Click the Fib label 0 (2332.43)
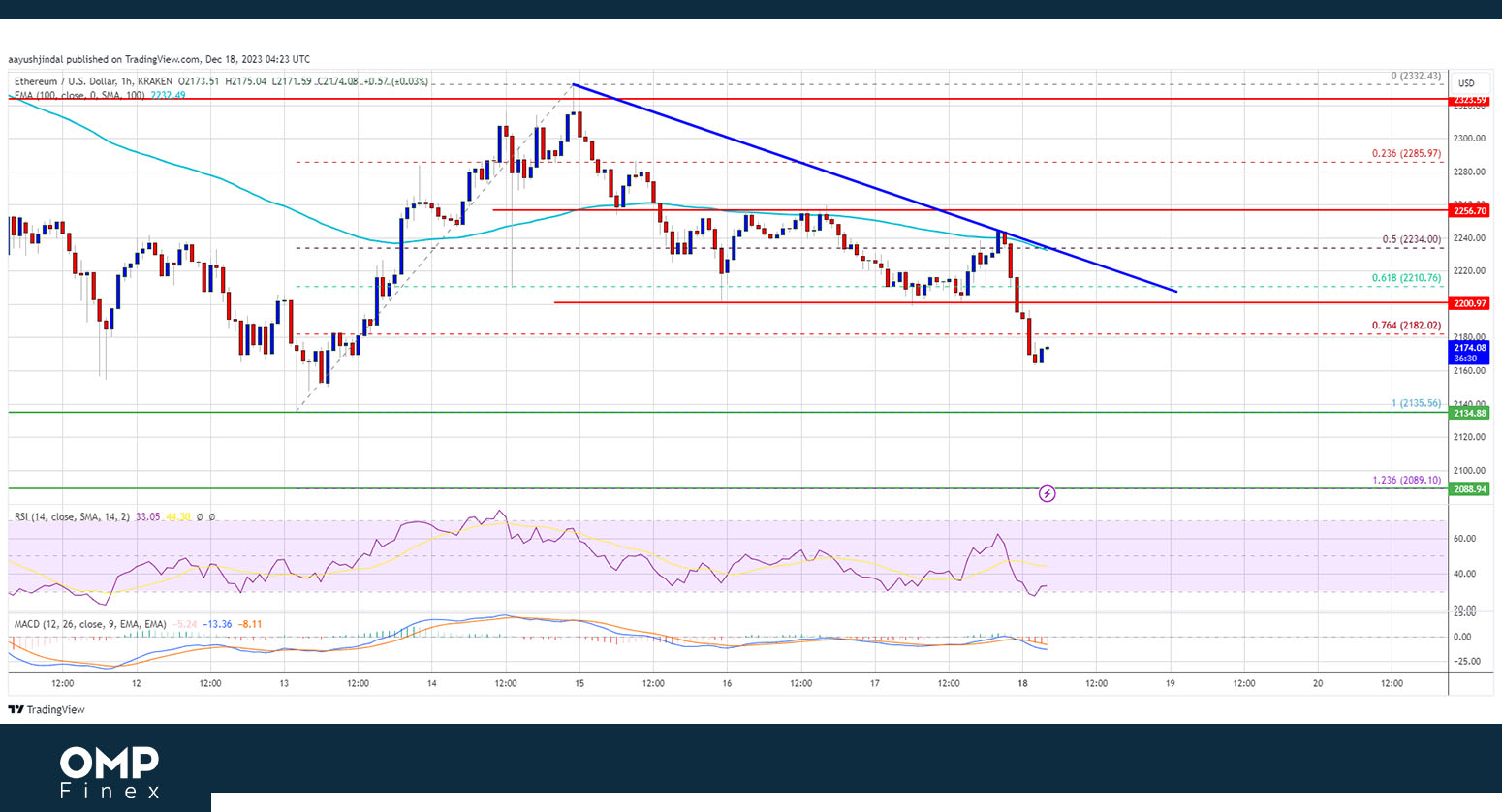 (1416, 76)
